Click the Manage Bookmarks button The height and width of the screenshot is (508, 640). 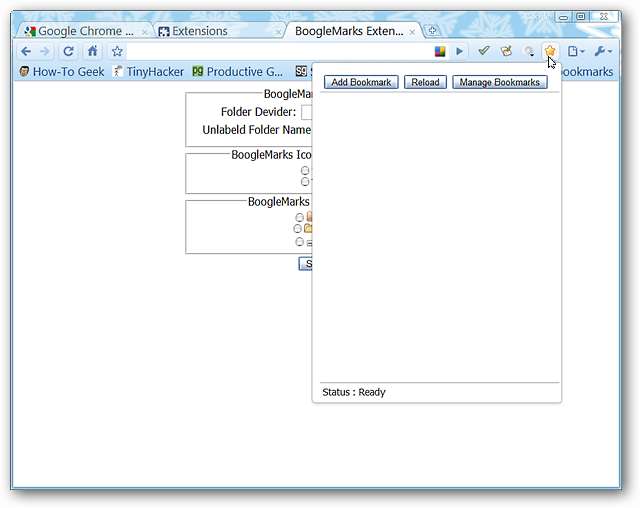500,82
